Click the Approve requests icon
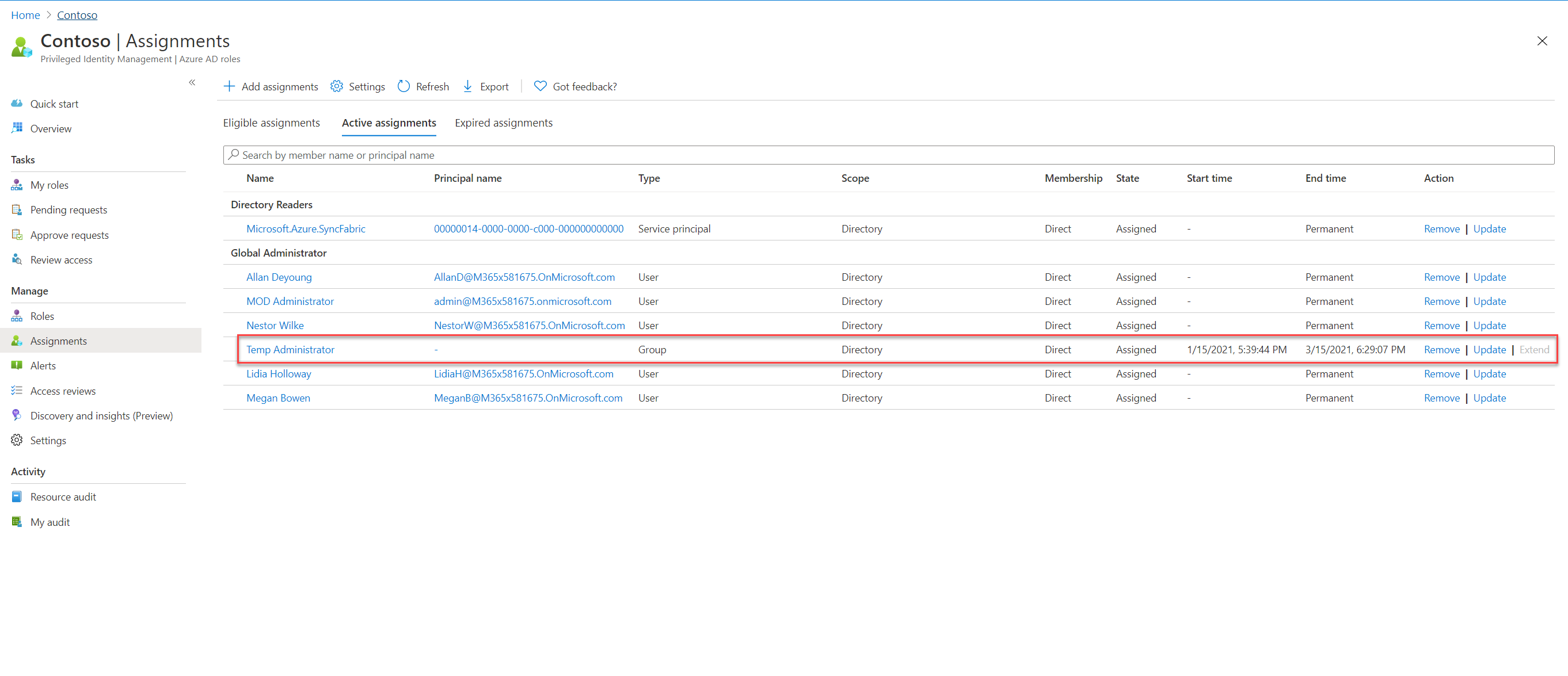Image resolution: width=1568 pixels, height=676 pixels. pyautogui.click(x=17, y=234)
